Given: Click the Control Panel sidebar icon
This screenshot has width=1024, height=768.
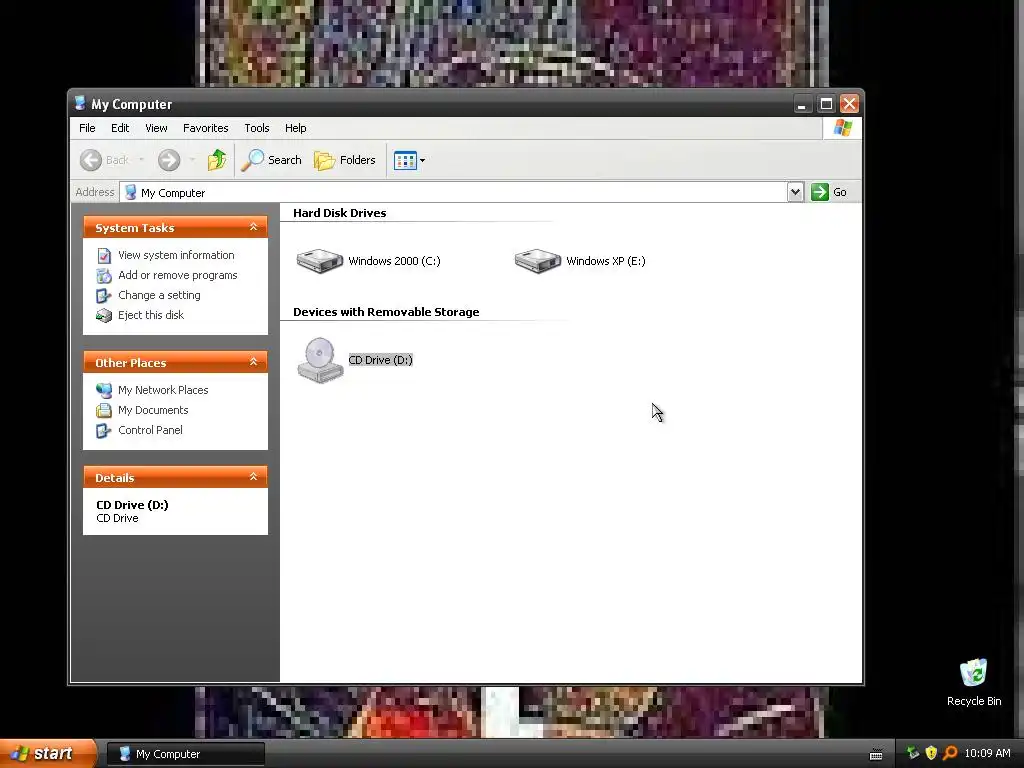Looking at the screenshot, I should (104, 431).
